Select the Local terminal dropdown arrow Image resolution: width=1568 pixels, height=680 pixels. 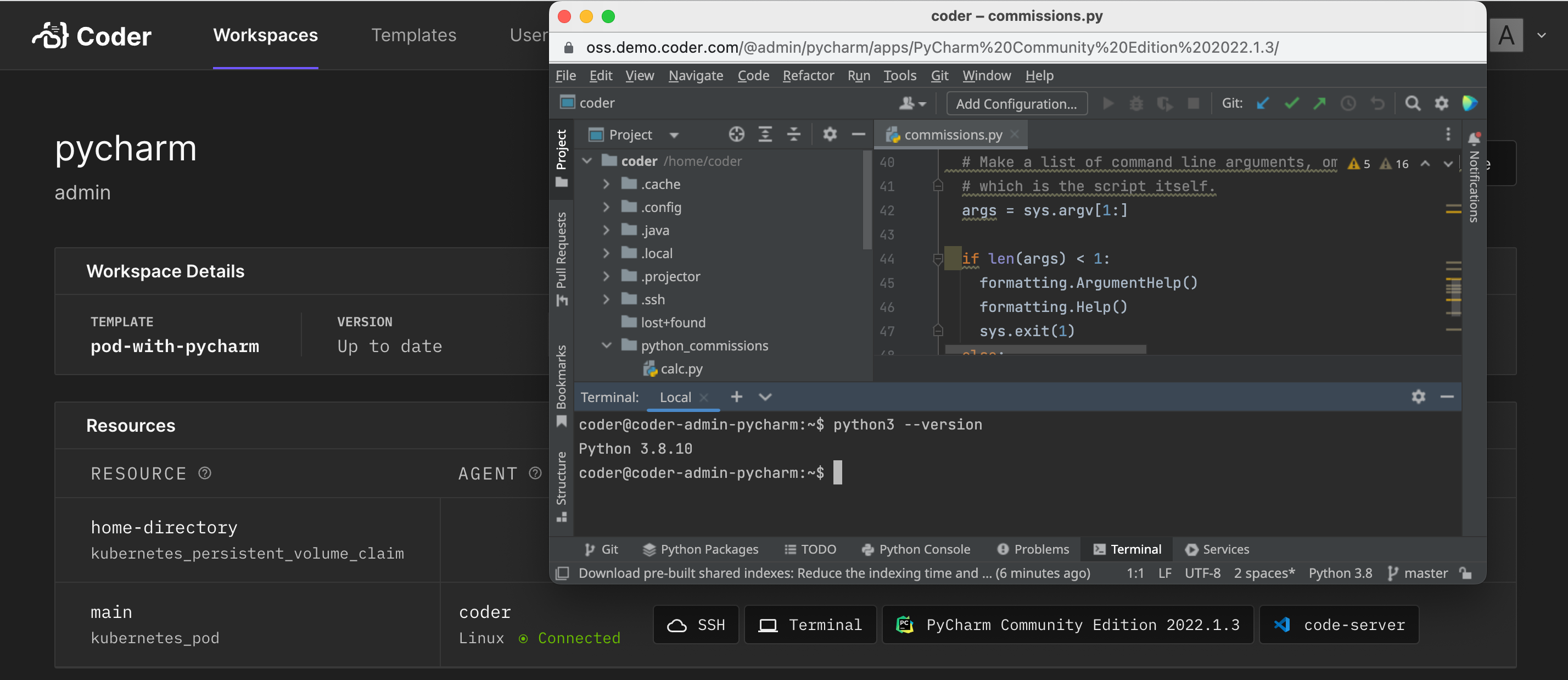(x=766, y=397)
